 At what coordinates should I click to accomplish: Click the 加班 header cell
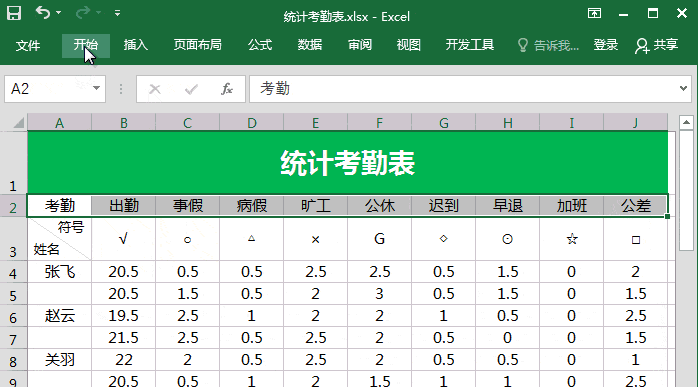click(572, 206)
